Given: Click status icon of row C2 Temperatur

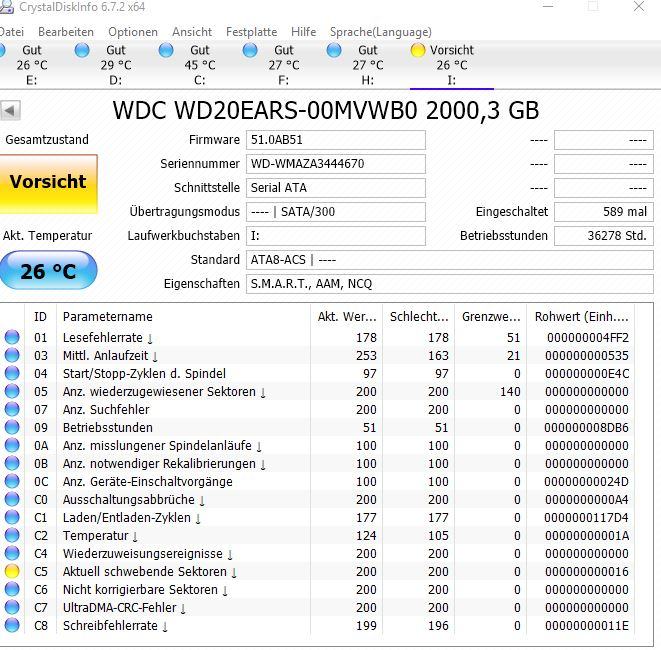Looking at the screenshot, I should click(12, 536).
